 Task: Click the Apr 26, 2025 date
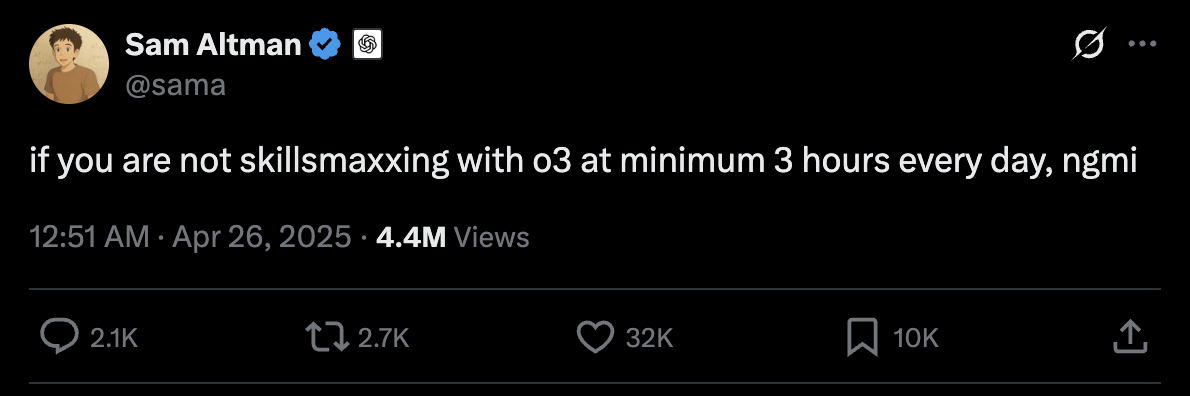(262, 237)
